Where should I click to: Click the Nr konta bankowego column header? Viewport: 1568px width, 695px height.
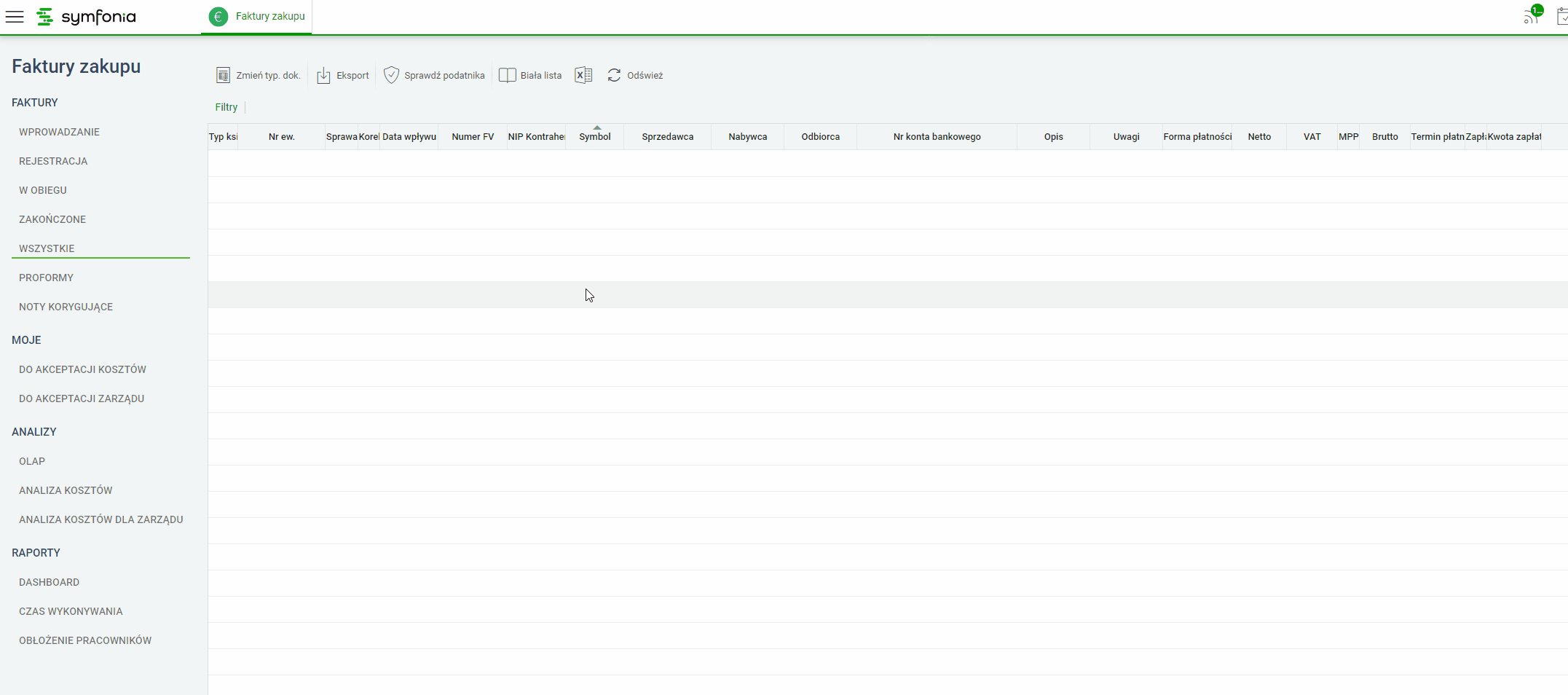(x=937, y=136)
